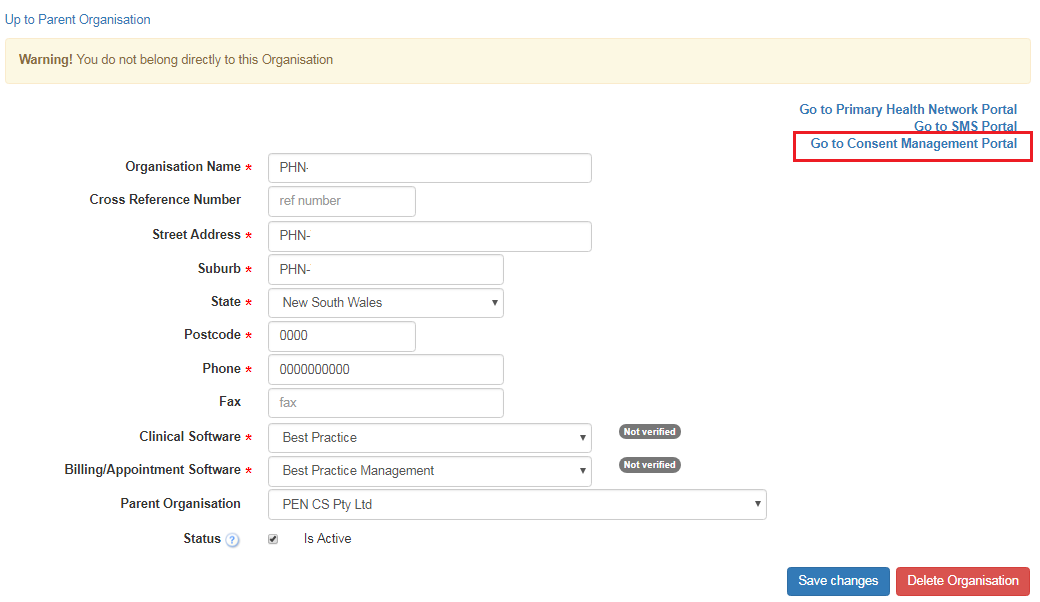Go to Primary Health Network Portal link
1040x602 pixels.
908,109
